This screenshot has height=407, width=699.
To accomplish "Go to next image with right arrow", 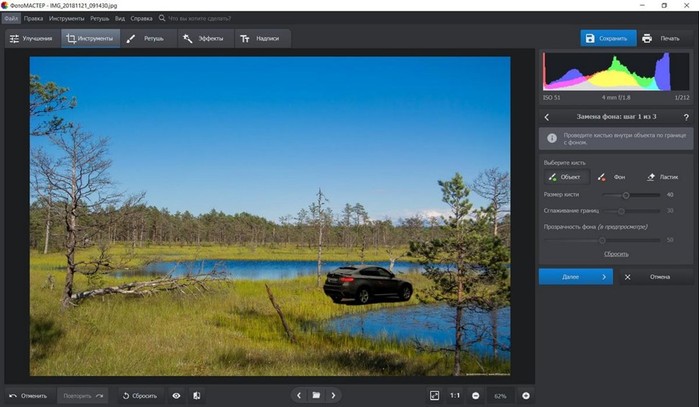I will click(x=333, y=395).
